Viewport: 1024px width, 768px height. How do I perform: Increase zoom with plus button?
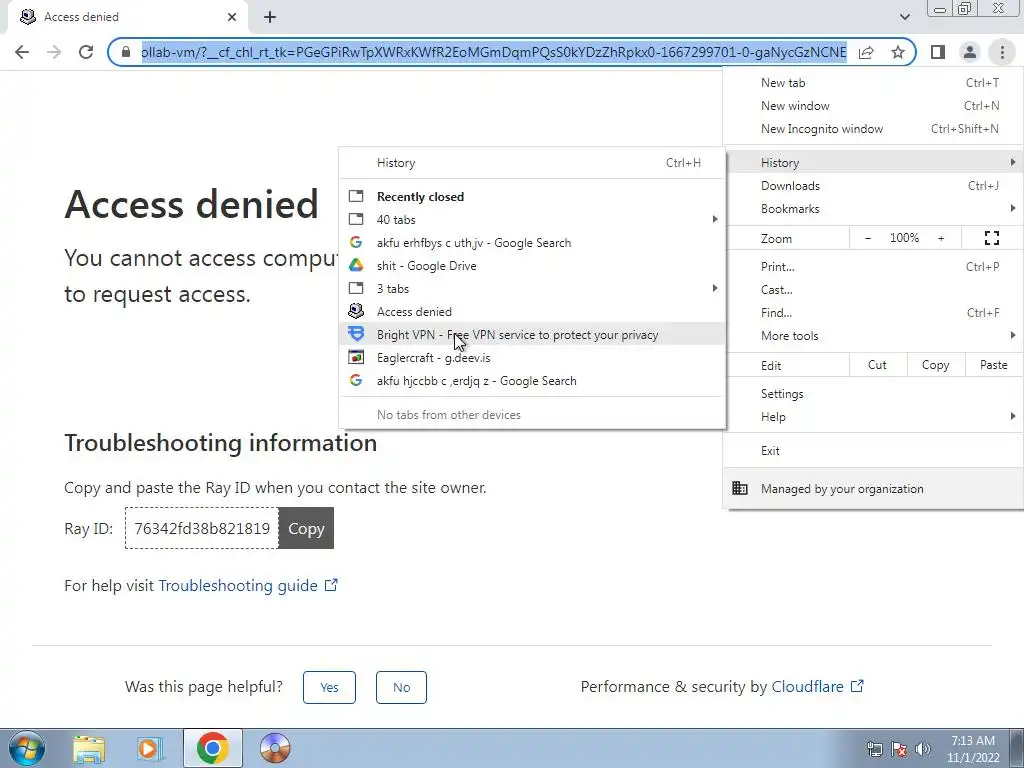tap(941, 238)
